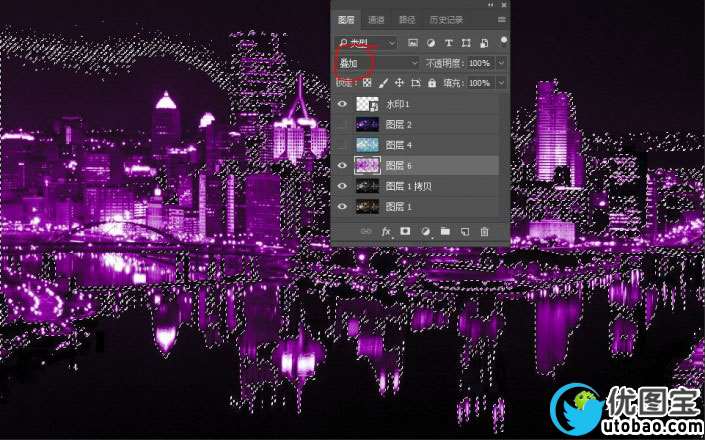
Task: Delete layer using trash icon
Action: [x=485, y=231]
